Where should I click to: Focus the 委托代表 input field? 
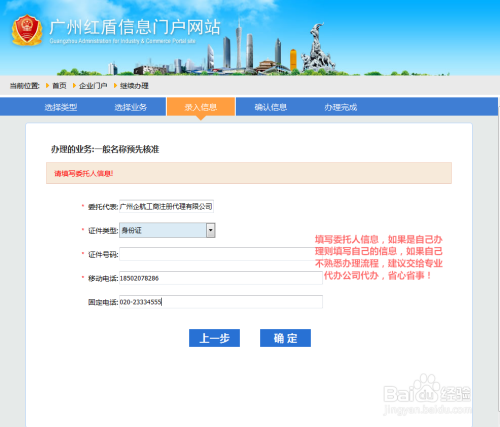166,207
